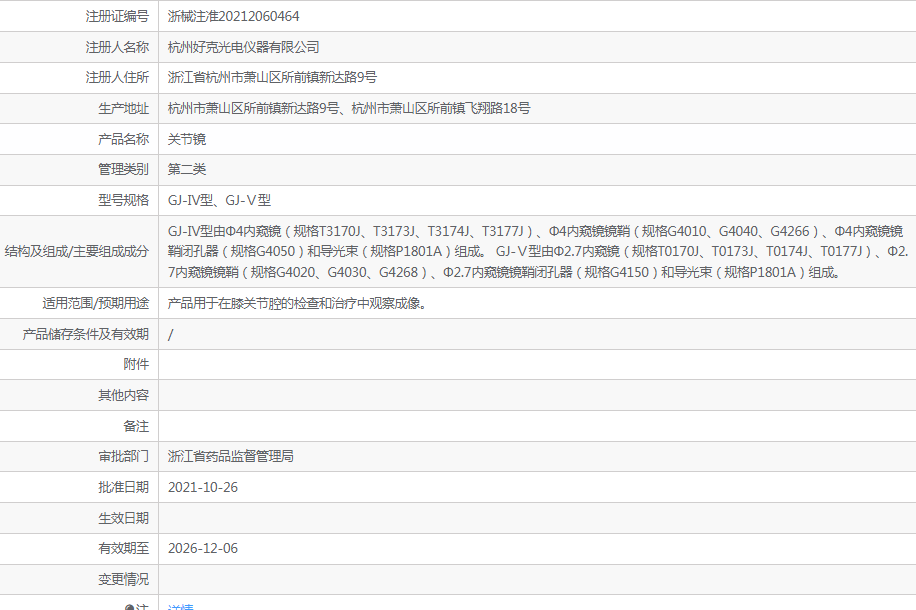
Task: Select the expiry date 2026-12-06
Action: point(203,549)
